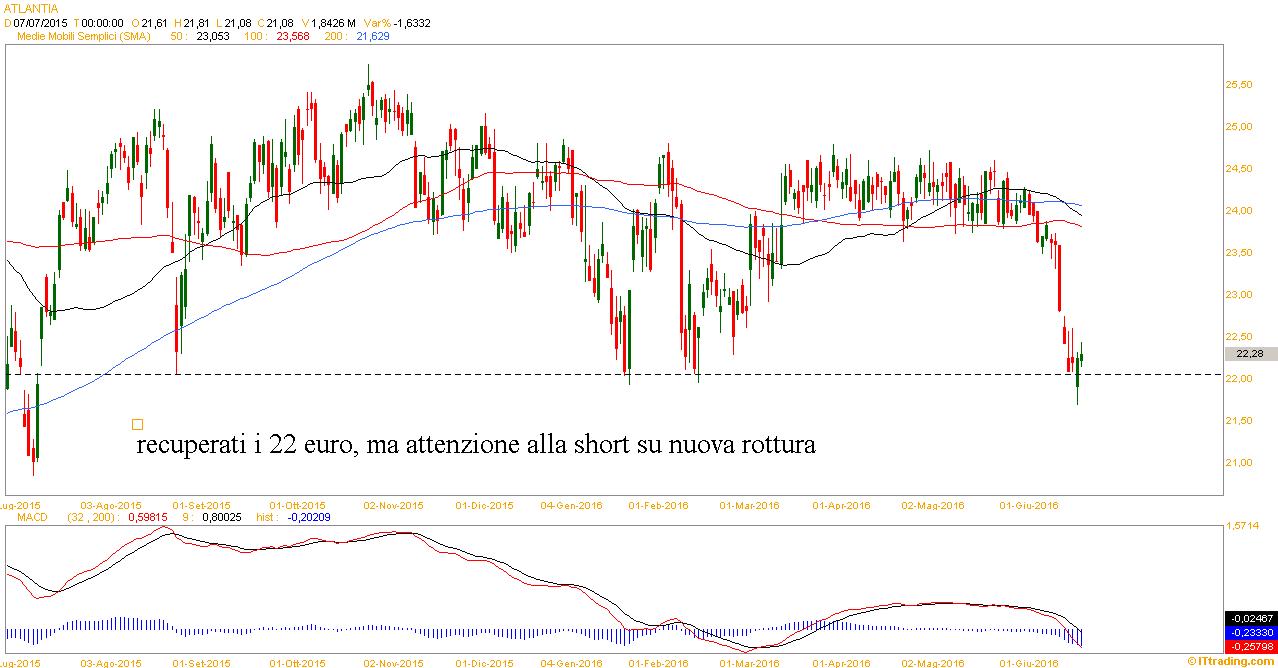
Task: Select the red SMA 100 value 23,568
Action: coord(292,36)
